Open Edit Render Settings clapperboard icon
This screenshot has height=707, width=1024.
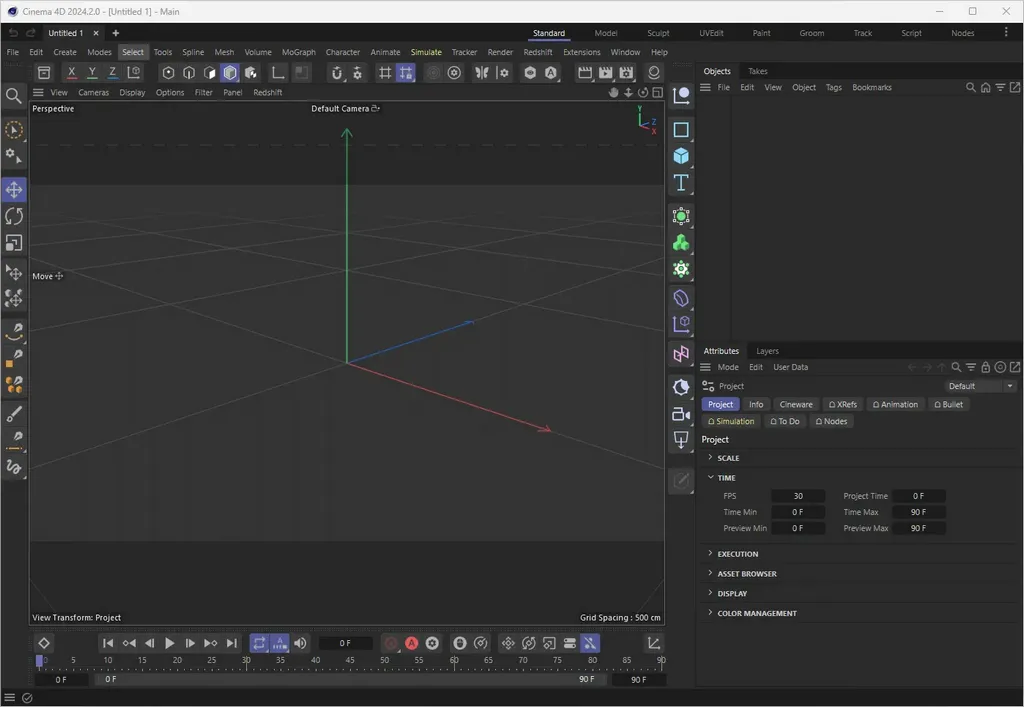coord(626,72)
